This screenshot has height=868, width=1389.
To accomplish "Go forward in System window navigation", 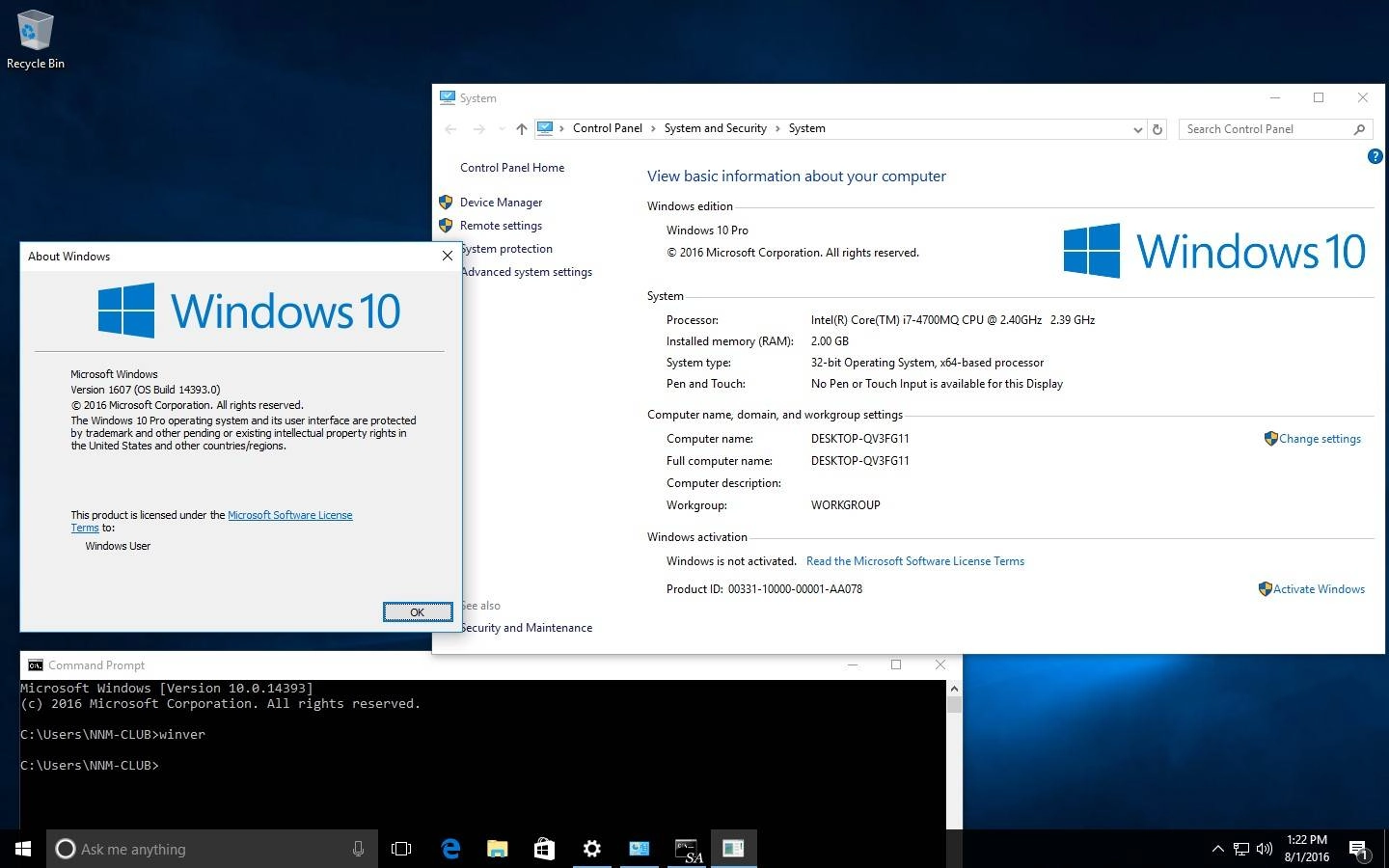I will (x=479, y=129).
